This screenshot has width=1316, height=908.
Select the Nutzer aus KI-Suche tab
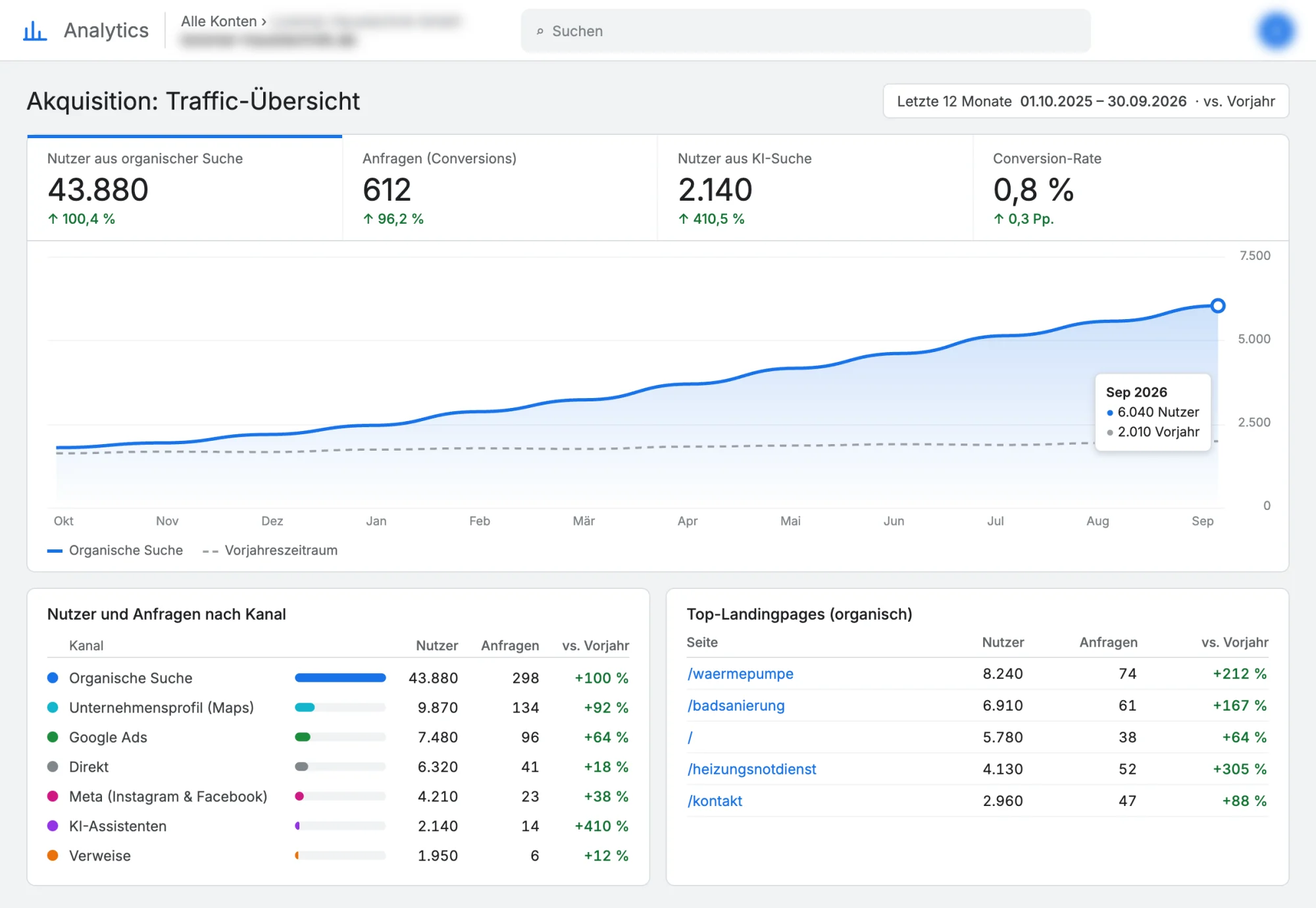tap(815, 188)
